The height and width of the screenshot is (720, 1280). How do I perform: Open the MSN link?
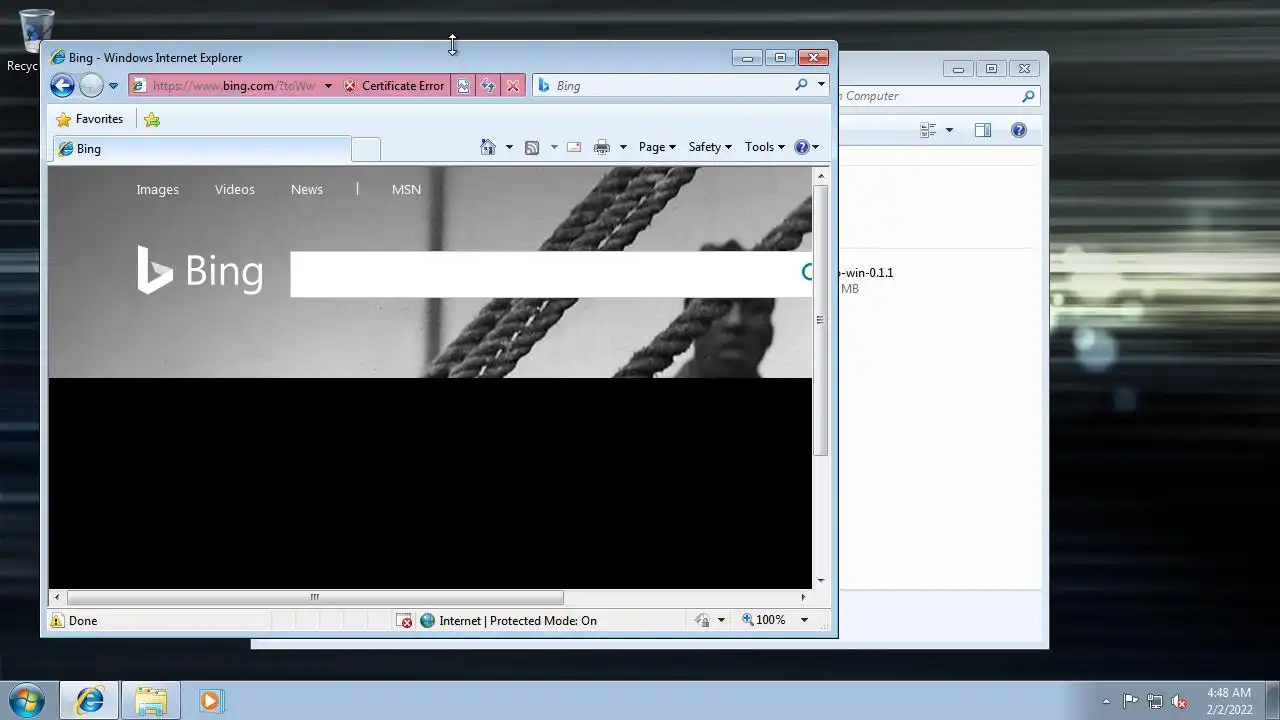coord(406,189)
